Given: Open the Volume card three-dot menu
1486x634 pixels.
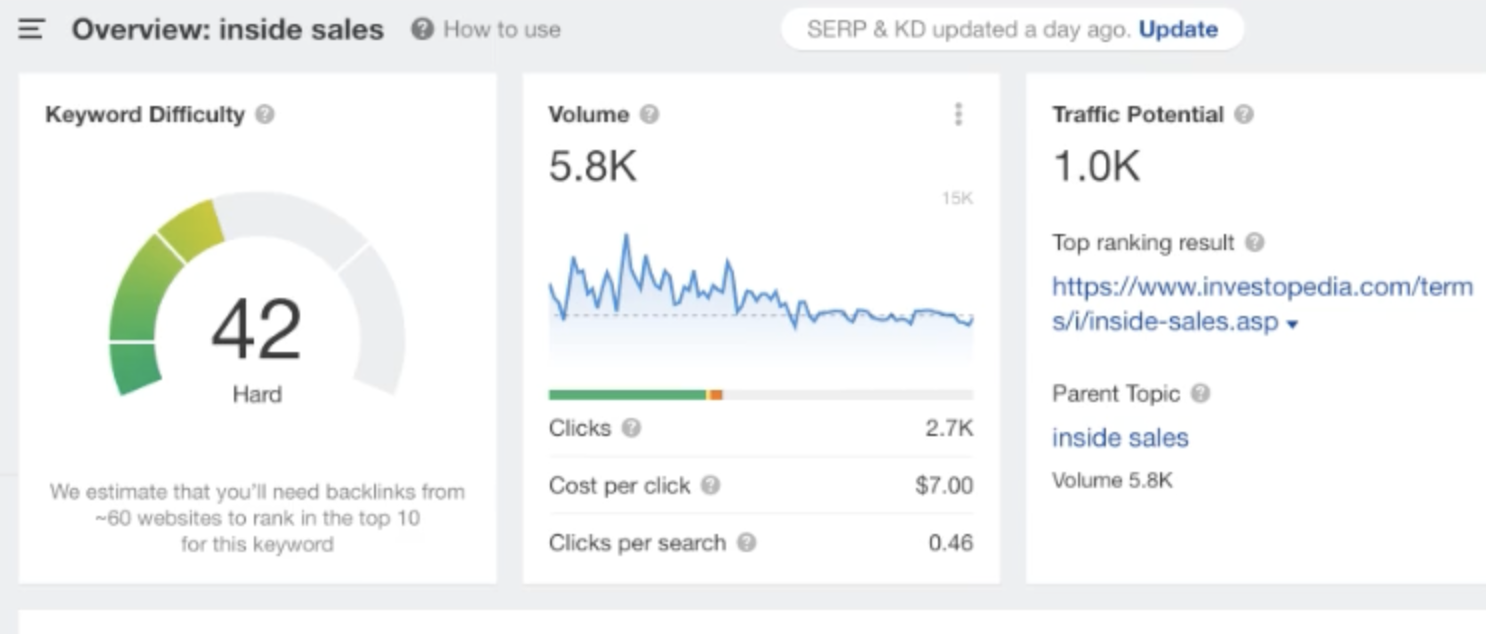Looking at the screenshot, I should (x=958, y=115).
